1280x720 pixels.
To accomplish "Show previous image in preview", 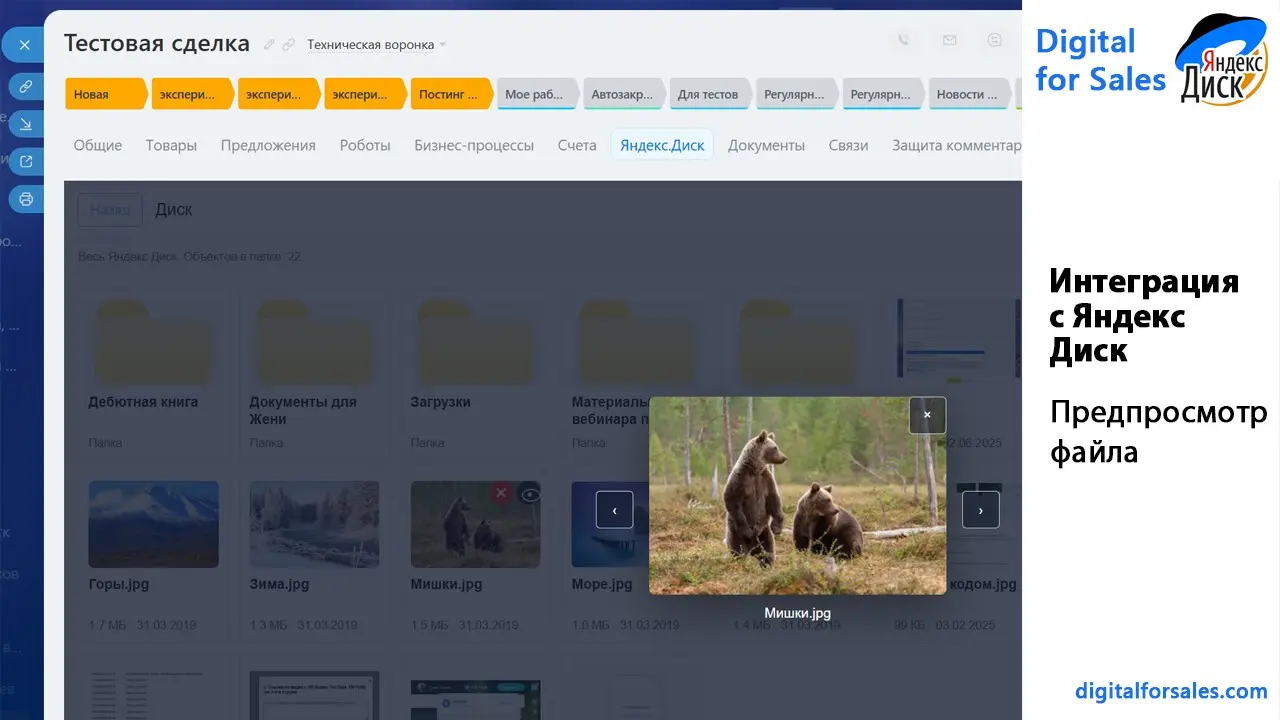I will tap(614, 510).
